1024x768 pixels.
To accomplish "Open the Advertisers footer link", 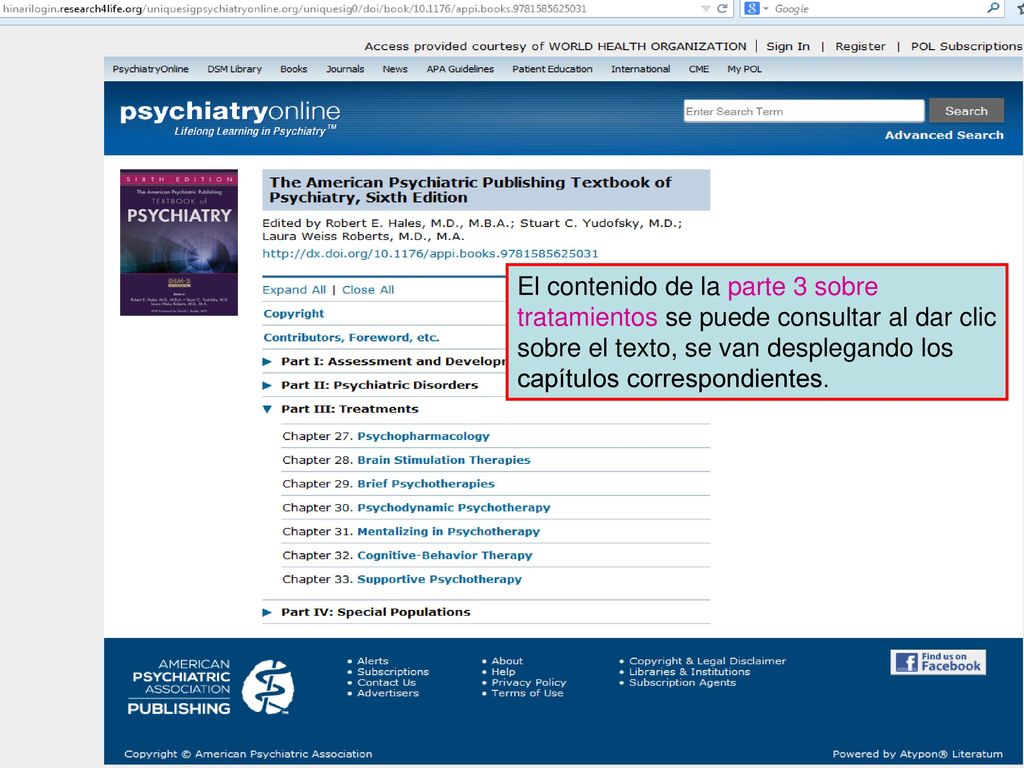I will coord(388,694).
